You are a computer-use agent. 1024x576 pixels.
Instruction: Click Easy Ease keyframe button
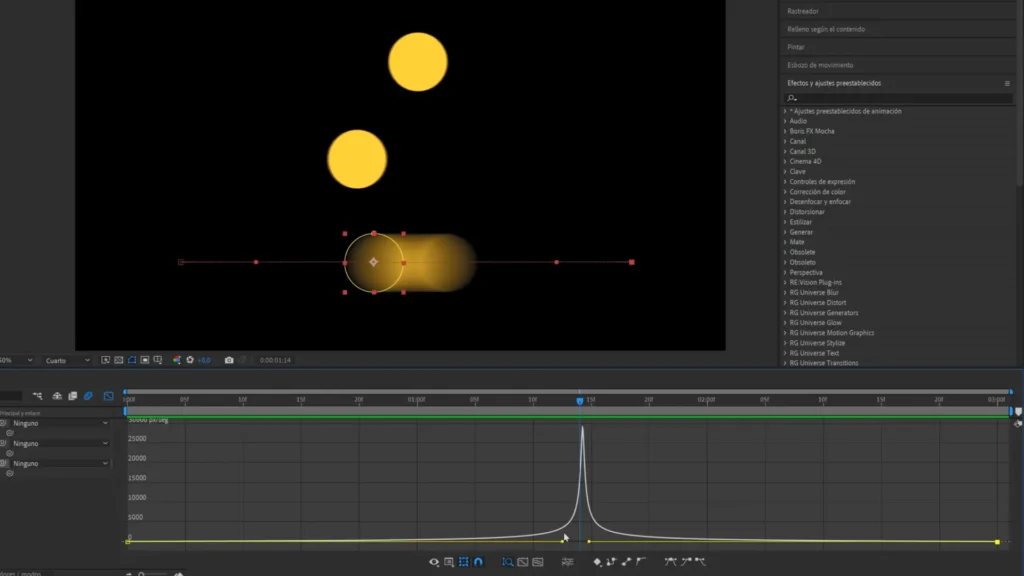(670, 562)
